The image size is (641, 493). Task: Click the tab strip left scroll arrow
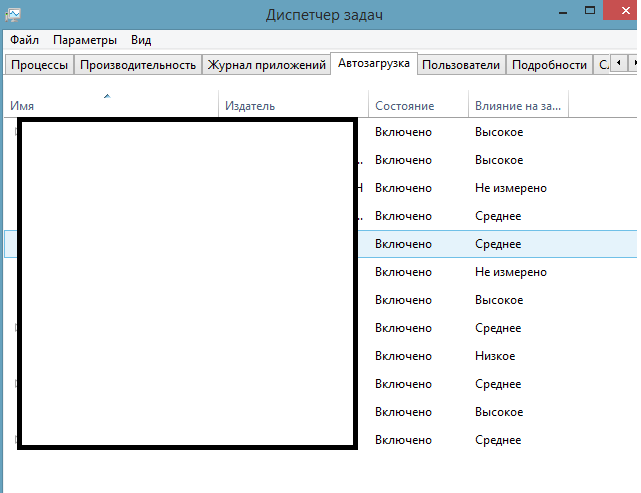(619, 63)
